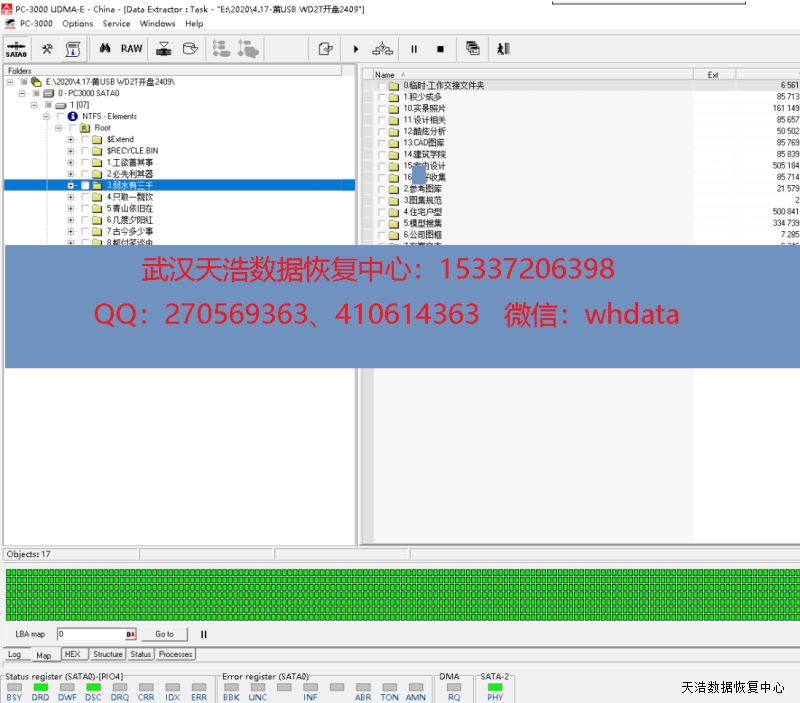800x703 pixels.
Task: Click the cascading windows toolbar icon
Action: coord(472,48)
